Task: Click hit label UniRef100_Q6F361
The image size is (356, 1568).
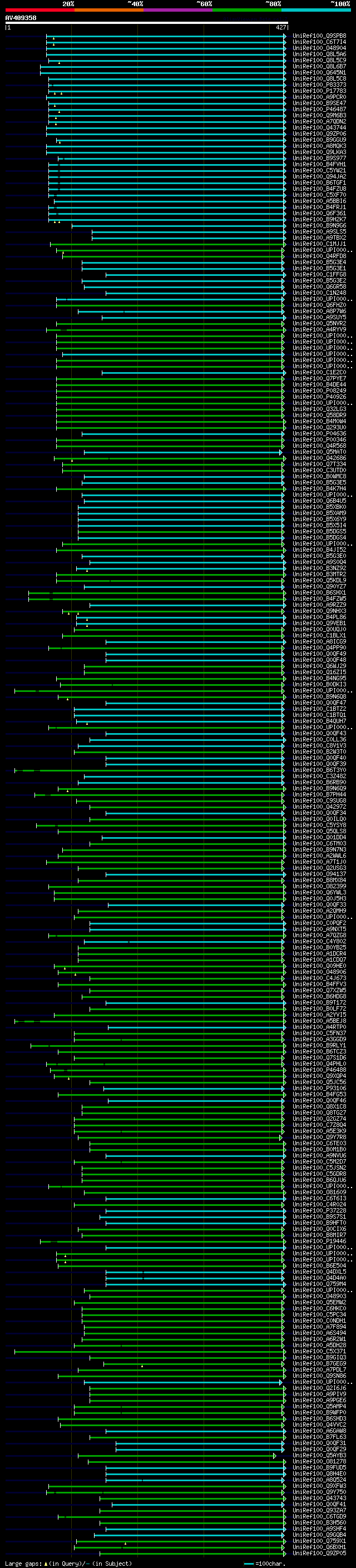Action: pyautogui.click(x=319, y=213)
